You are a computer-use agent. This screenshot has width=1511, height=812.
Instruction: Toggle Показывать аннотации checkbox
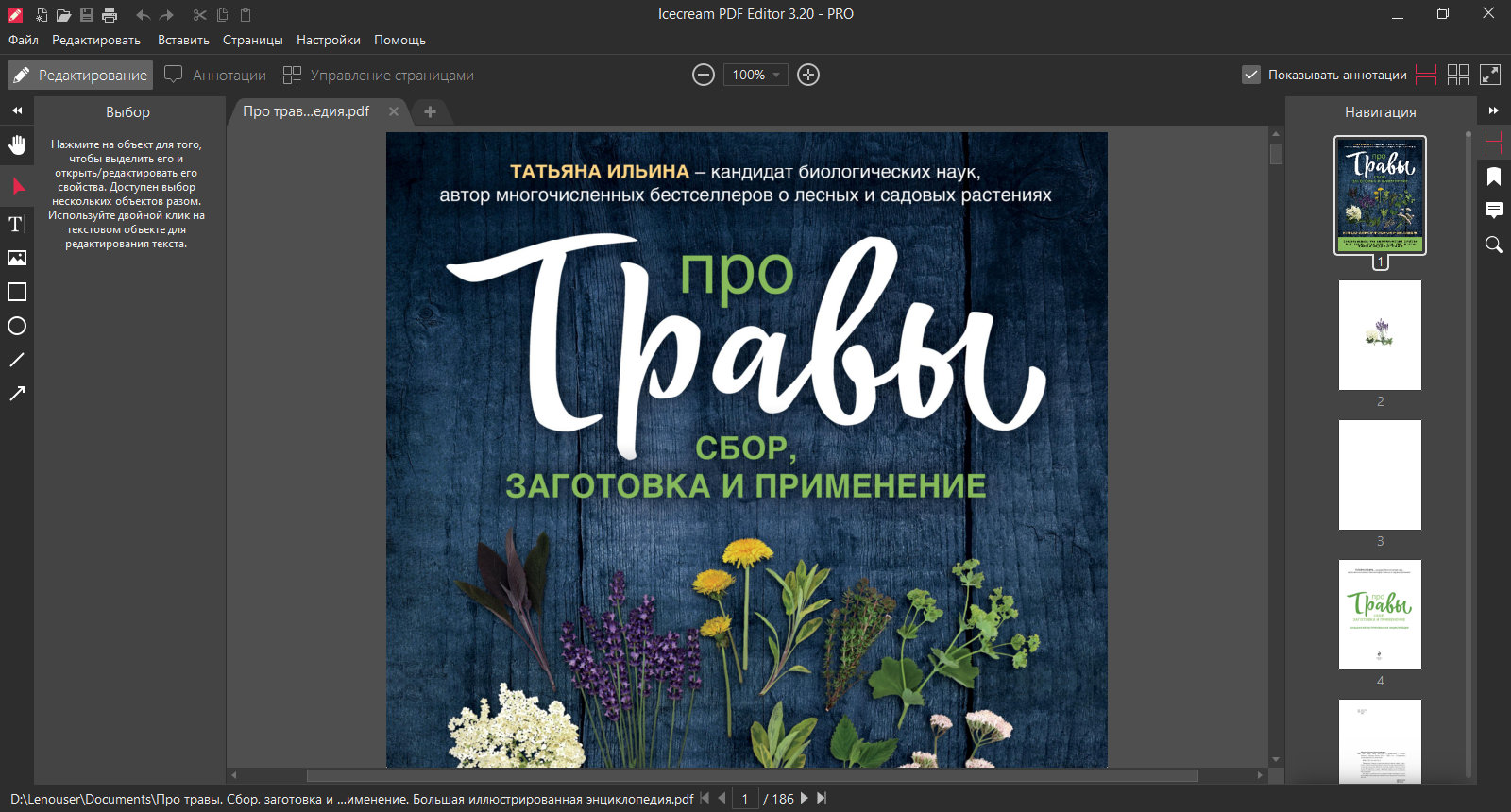(1251, 75)
